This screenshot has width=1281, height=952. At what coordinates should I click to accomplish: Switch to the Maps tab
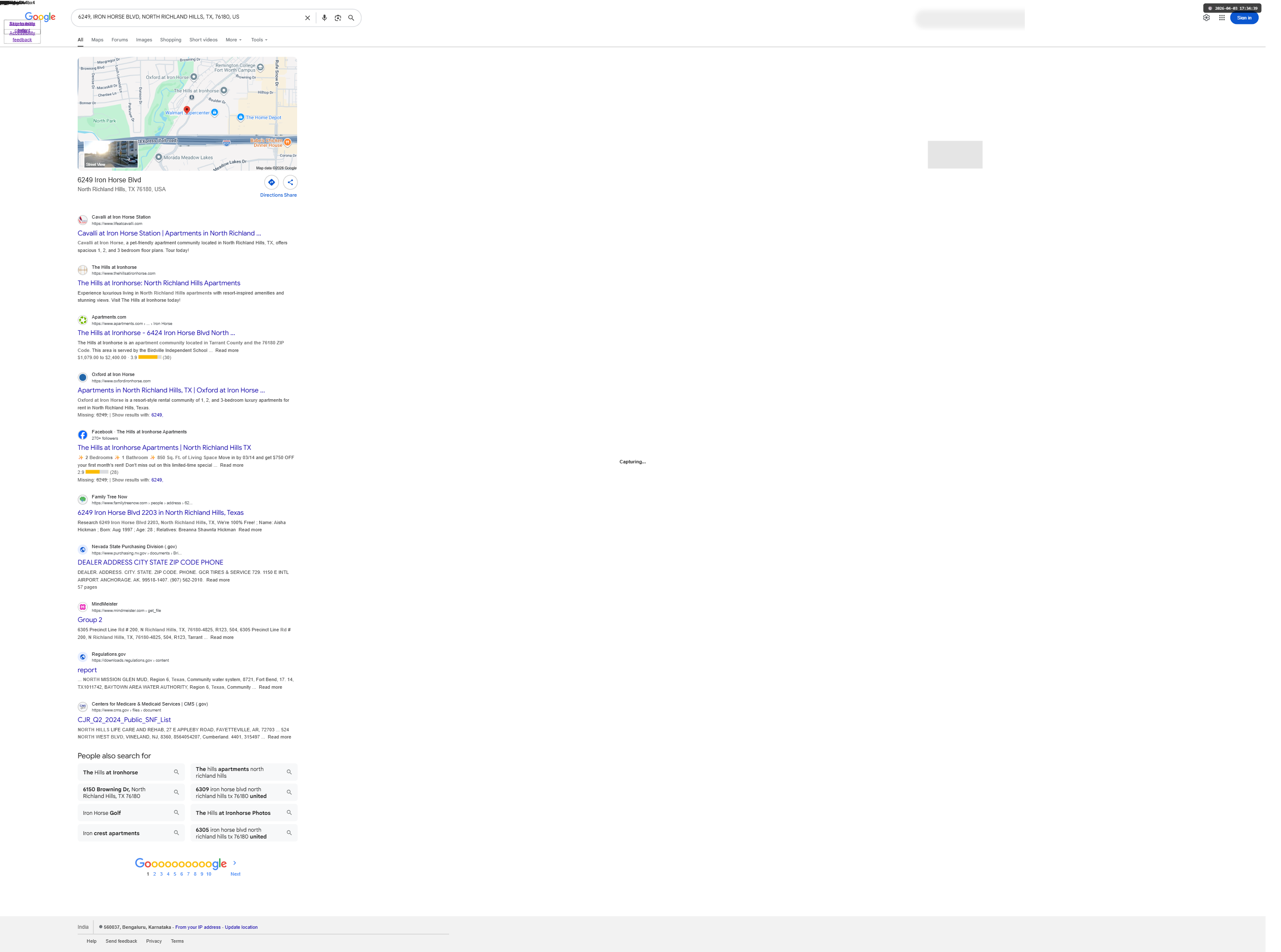click(x=97, y=40)
